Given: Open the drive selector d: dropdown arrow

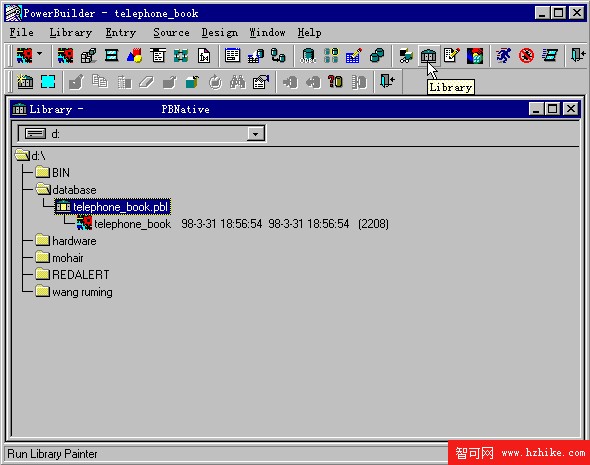Looking at the screenshot, I should 255,134.
